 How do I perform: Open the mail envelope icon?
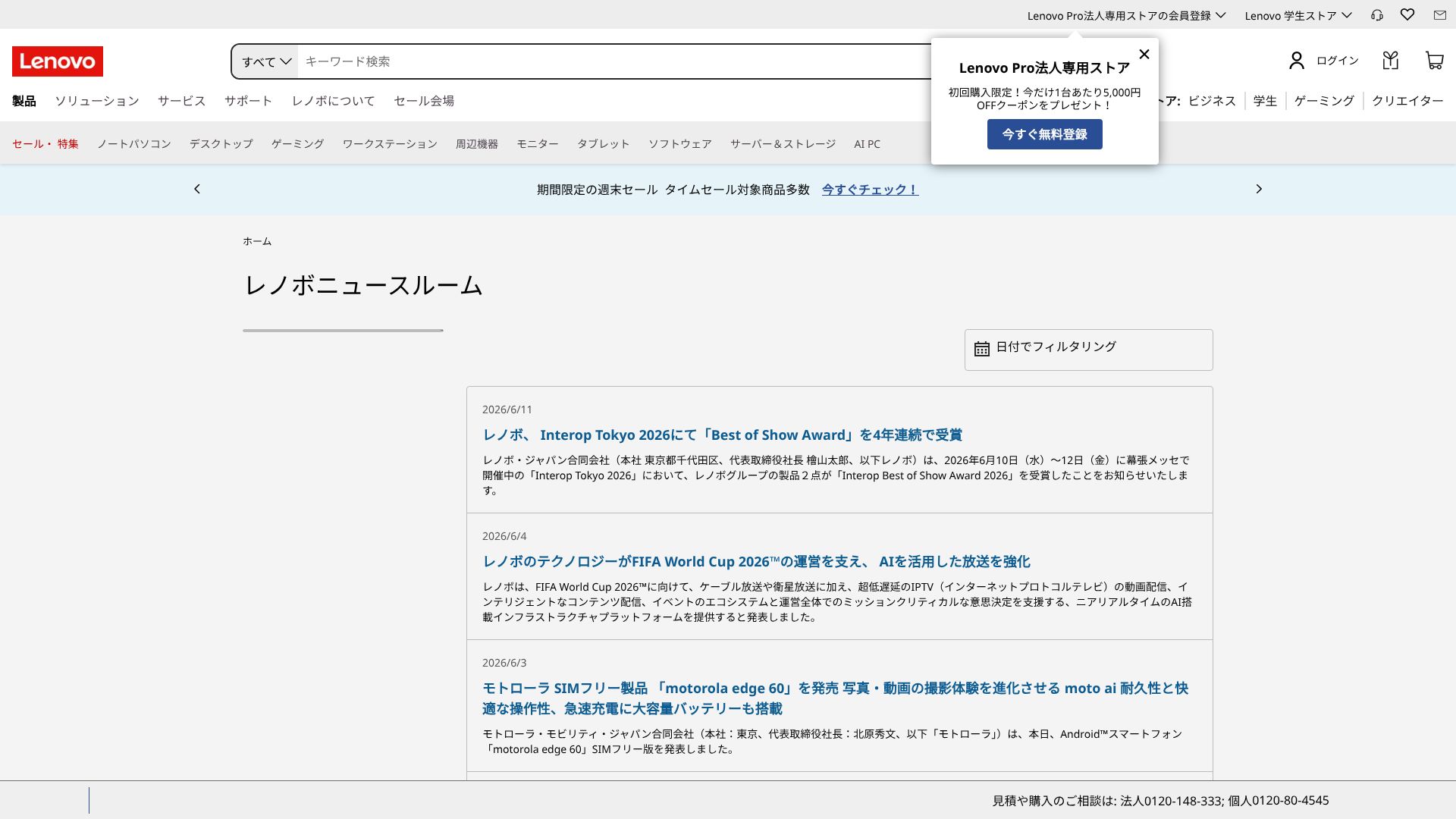(x=1439, y=14)
